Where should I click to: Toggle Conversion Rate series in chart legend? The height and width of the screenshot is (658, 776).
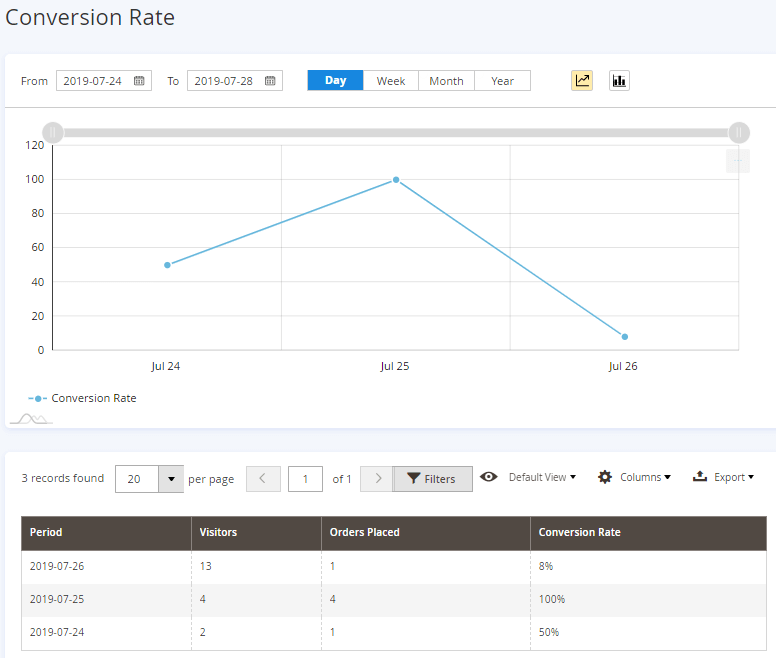pyautogui.click(x=83, y=398)
